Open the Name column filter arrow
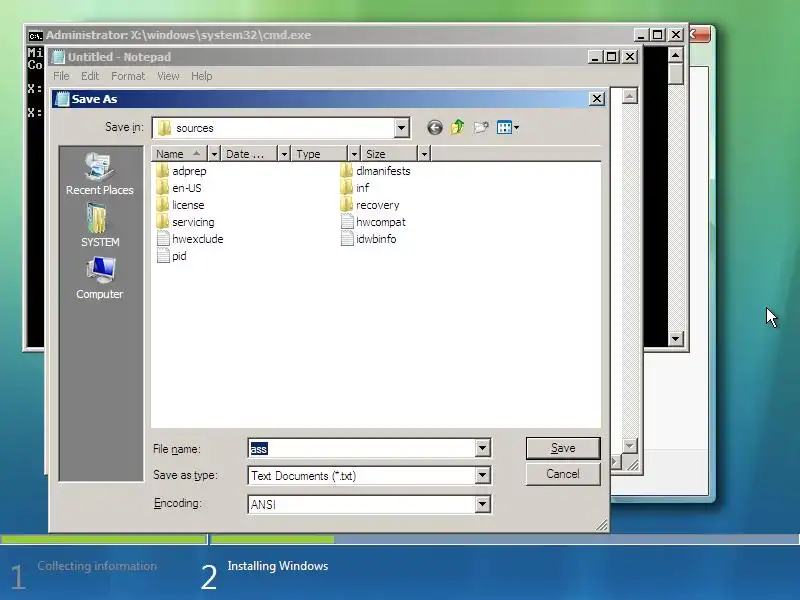This screenshot has width=800, height=600. click(x=214, y=154)
